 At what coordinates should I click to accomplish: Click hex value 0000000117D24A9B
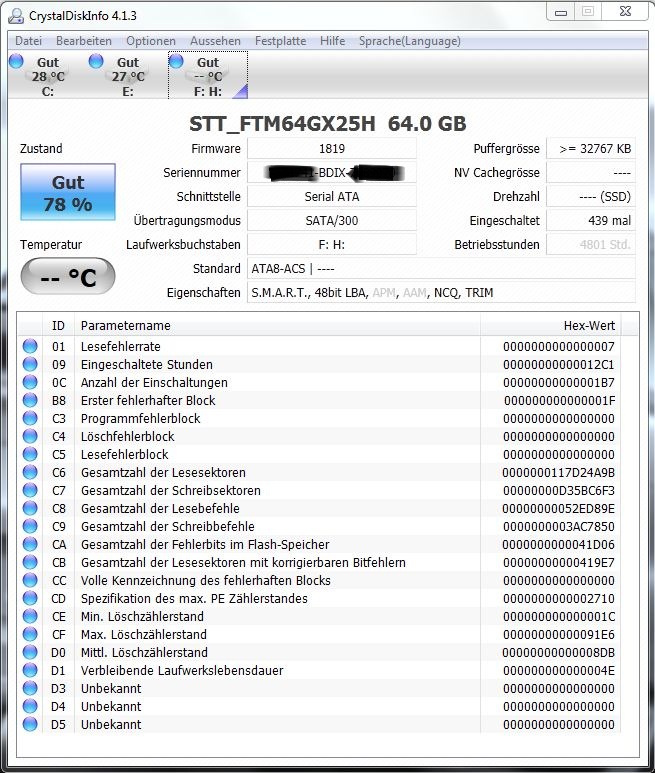pyautogui.click(x=559, y=472)
